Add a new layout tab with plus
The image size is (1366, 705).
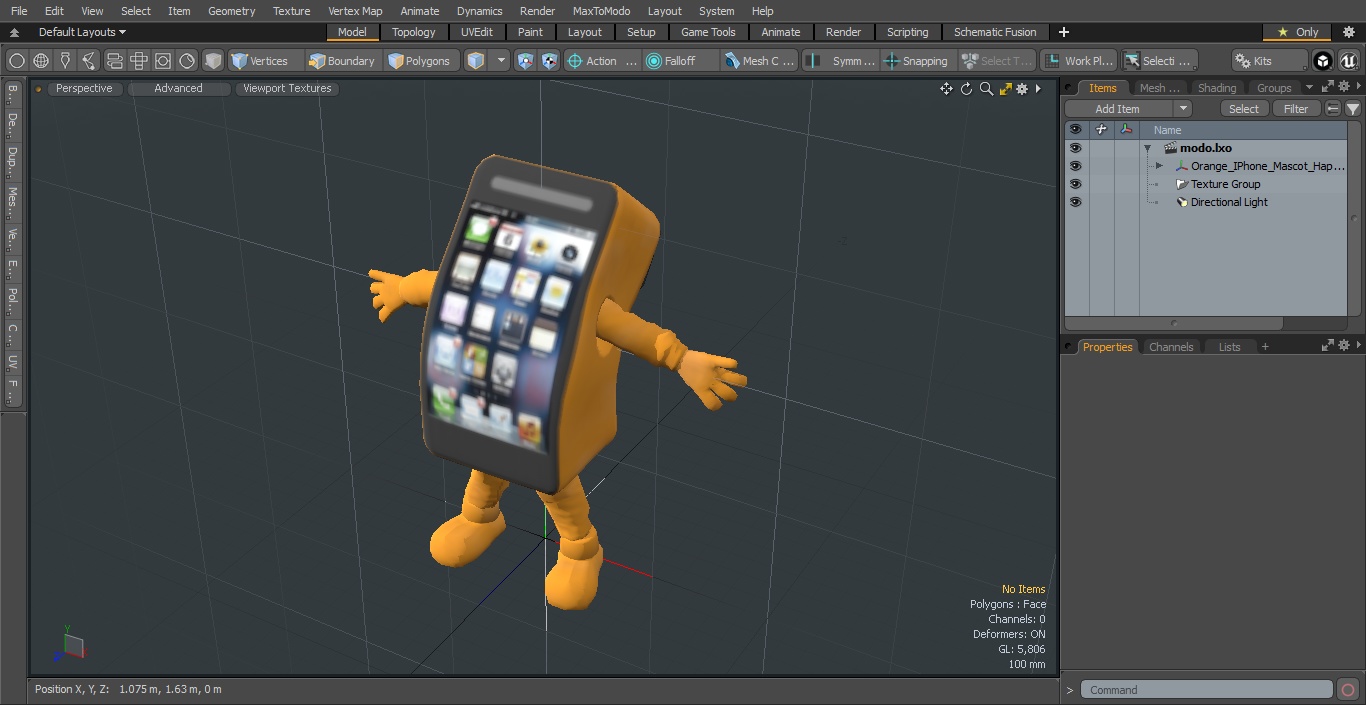coord(1063,32)
